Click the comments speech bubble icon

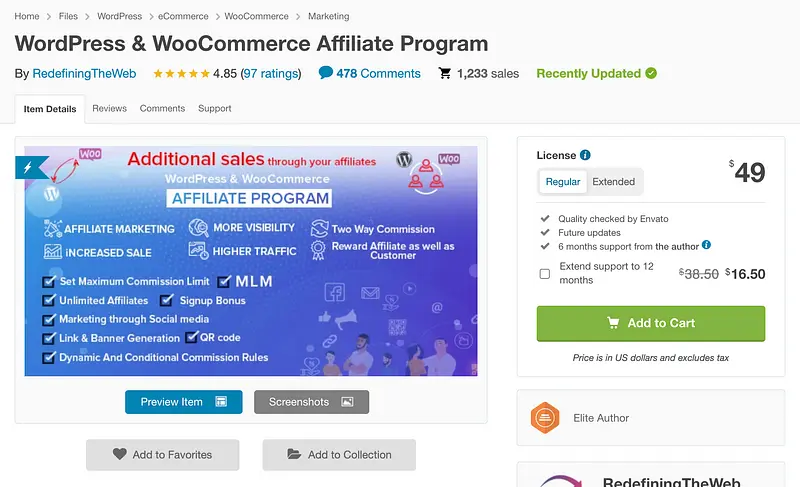click(x=325, y=73)
